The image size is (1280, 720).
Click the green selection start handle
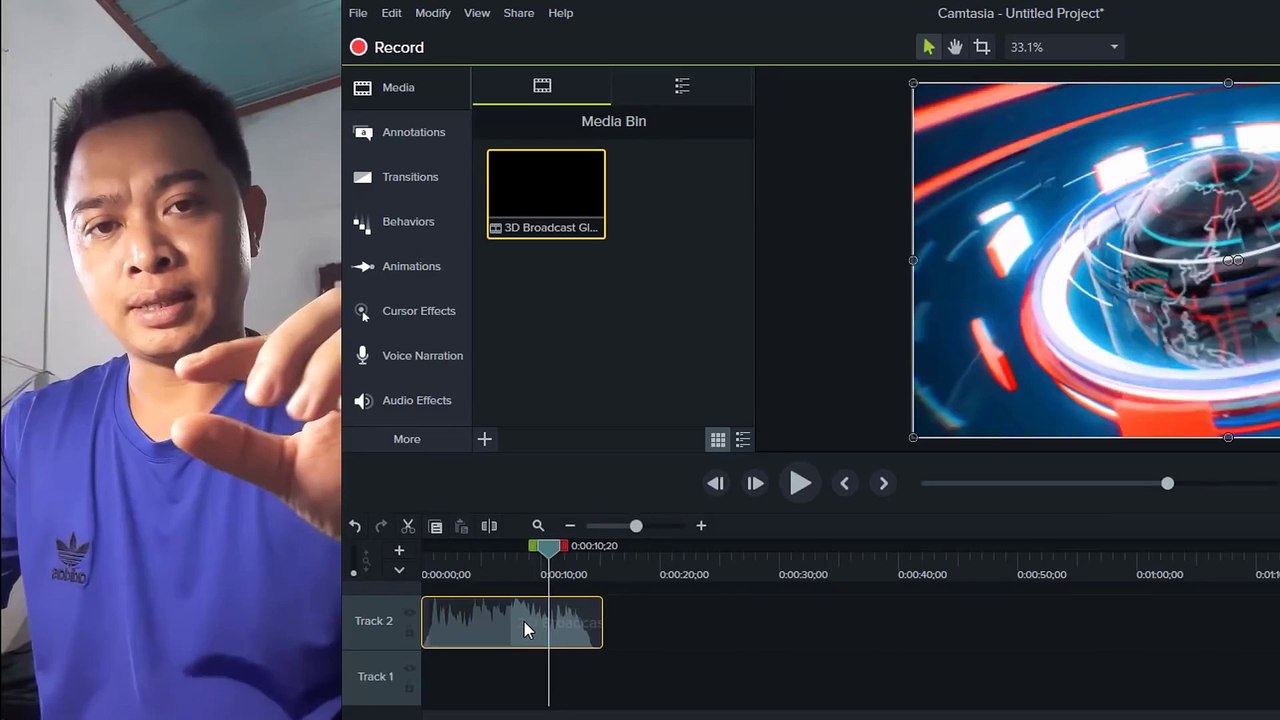pos(533,546)
